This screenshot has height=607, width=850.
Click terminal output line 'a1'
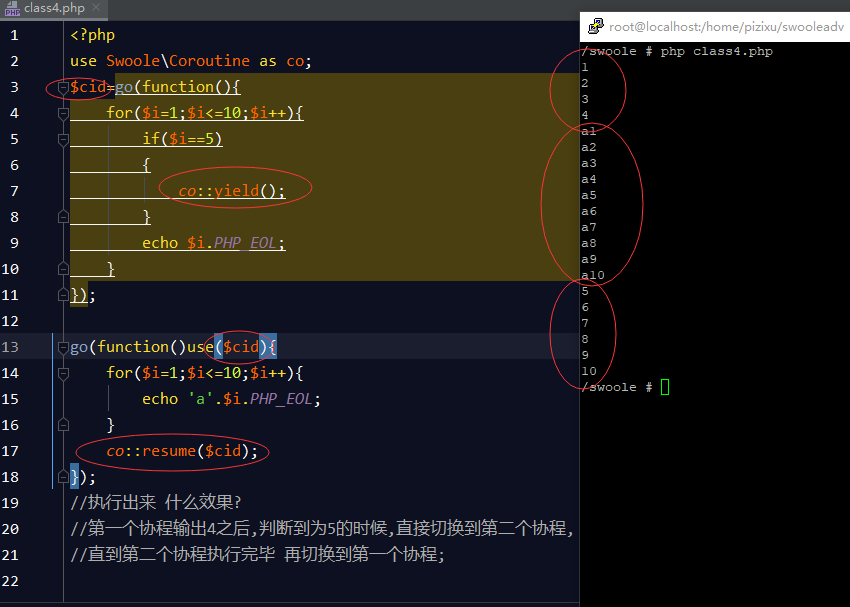589,131
